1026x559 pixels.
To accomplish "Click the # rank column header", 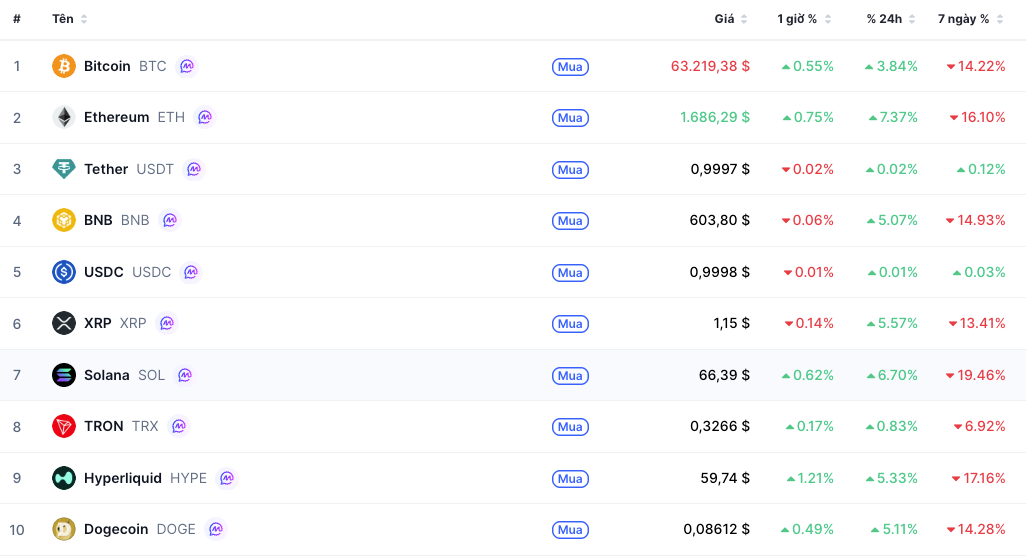I will tap(17, 19).
